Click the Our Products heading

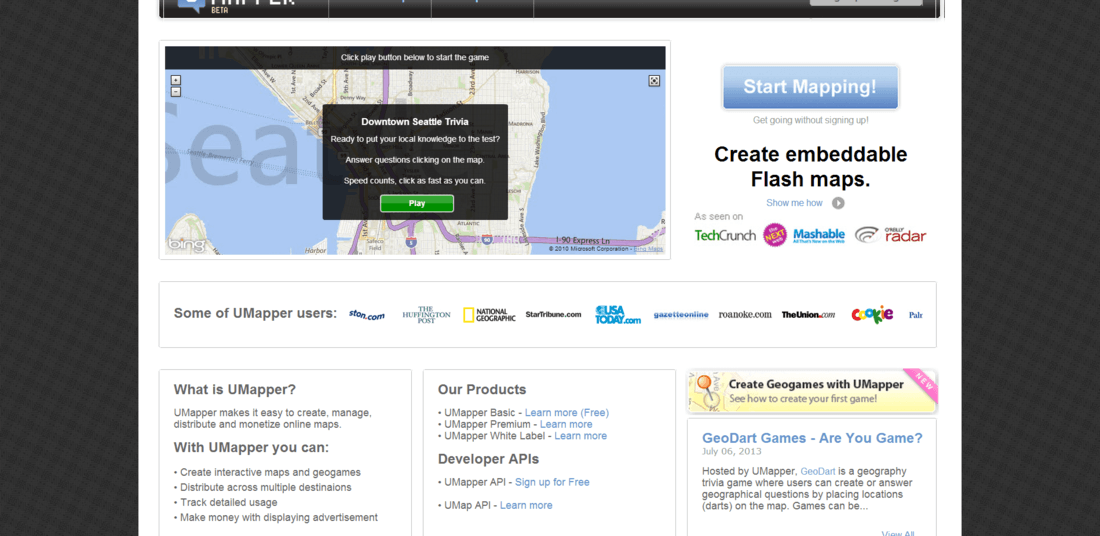tap(482, 389)
